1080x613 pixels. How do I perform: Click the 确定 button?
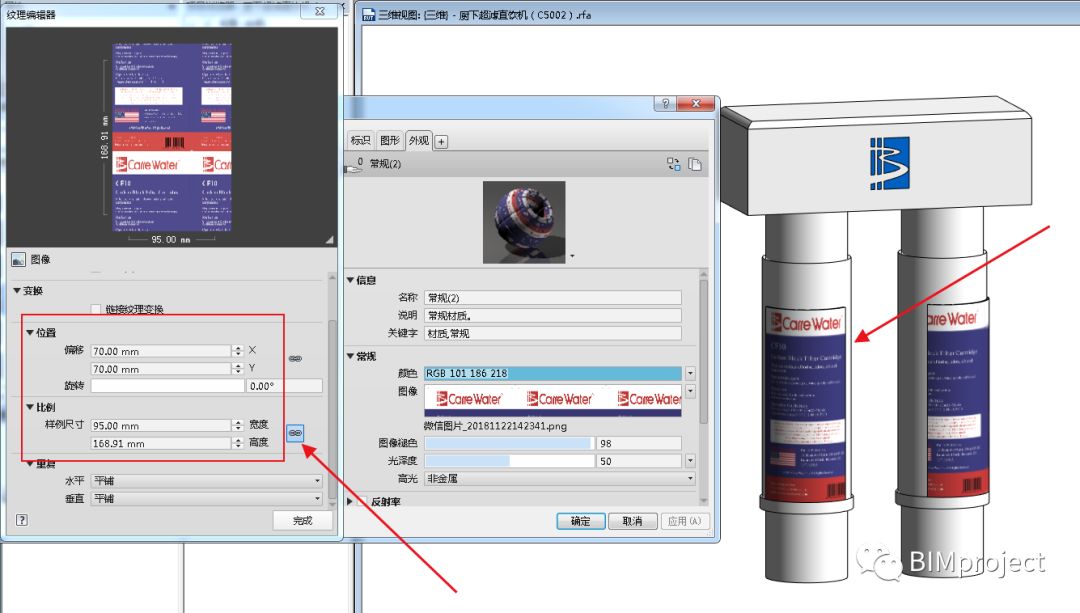[x=581, y=521]
